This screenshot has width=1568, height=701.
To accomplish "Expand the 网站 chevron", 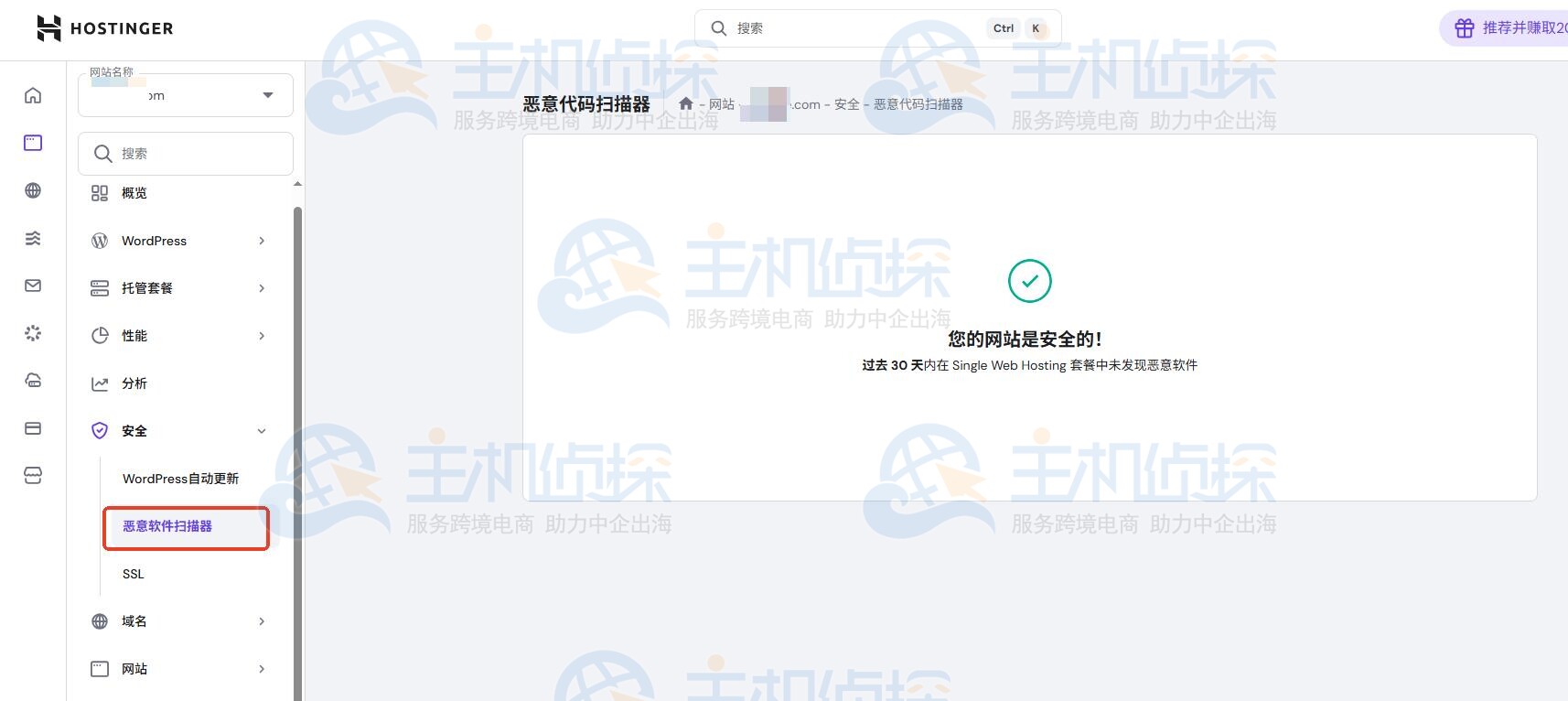I will click(x=262, y=669).
